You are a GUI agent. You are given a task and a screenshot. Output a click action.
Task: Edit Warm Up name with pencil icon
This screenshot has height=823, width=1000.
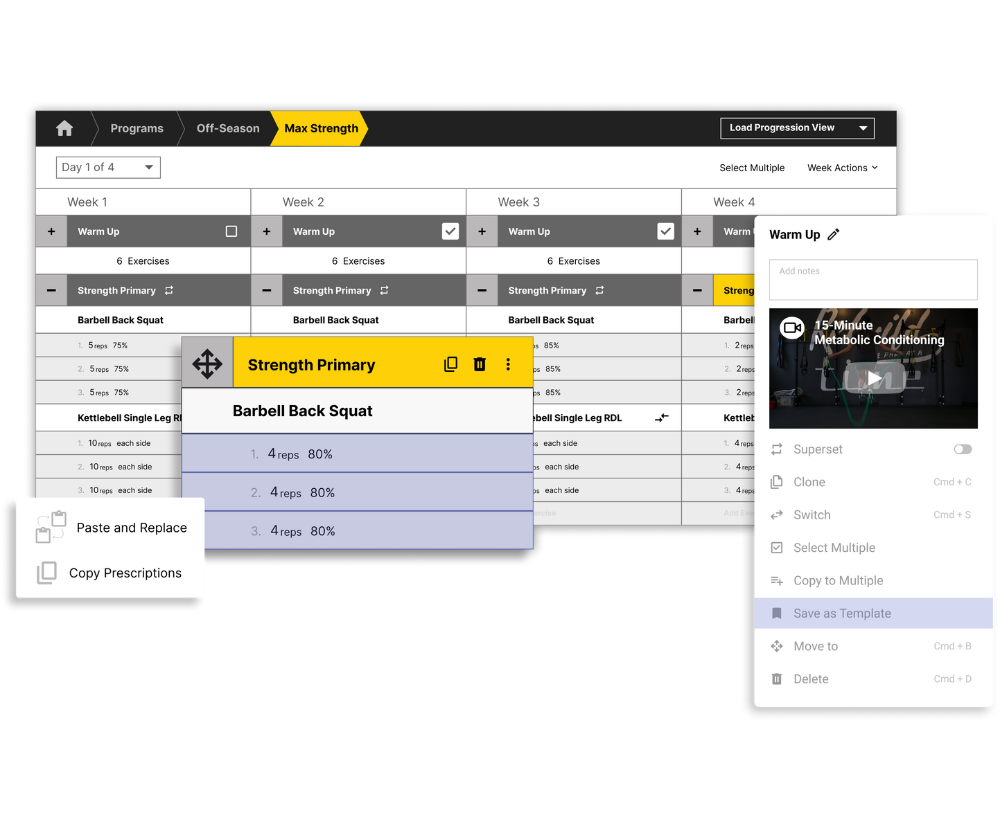click(834, 235)
